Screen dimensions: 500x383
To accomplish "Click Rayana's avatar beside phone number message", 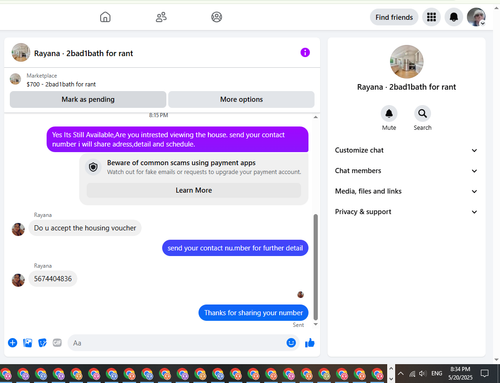I will 18,280.
